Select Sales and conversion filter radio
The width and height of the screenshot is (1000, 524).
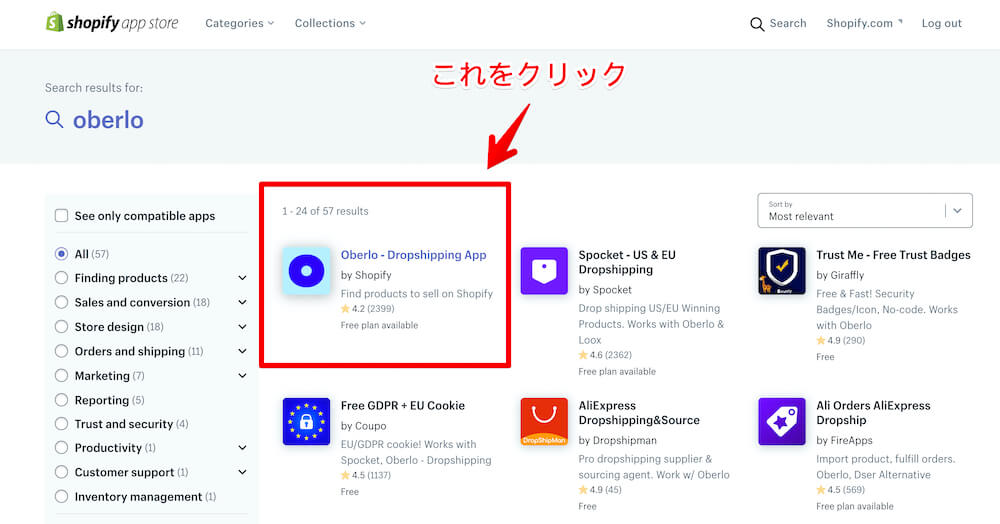tap(61, 302)
